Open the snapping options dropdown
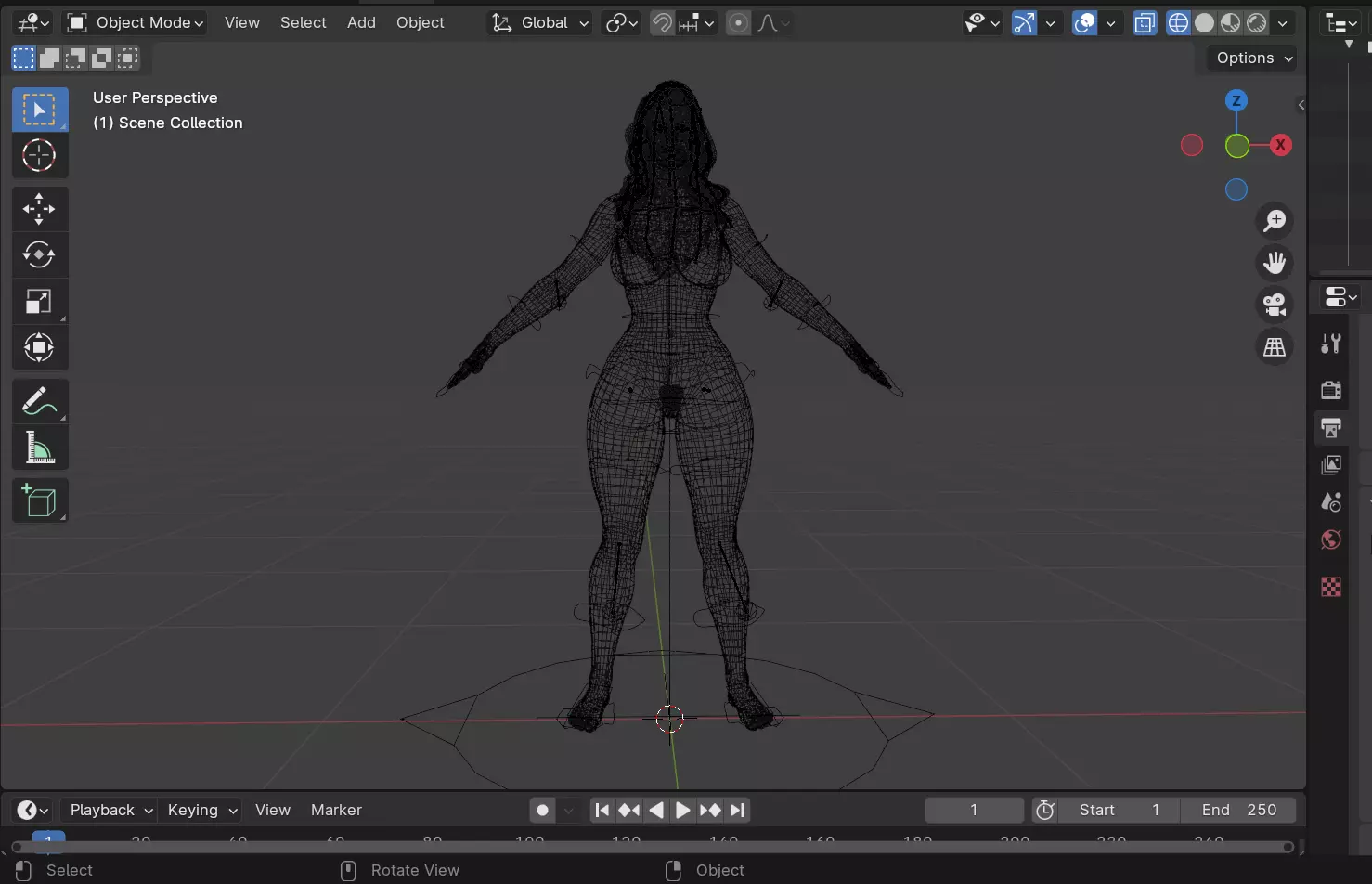This screenshot has width=1372, height=884. [696, 22]
